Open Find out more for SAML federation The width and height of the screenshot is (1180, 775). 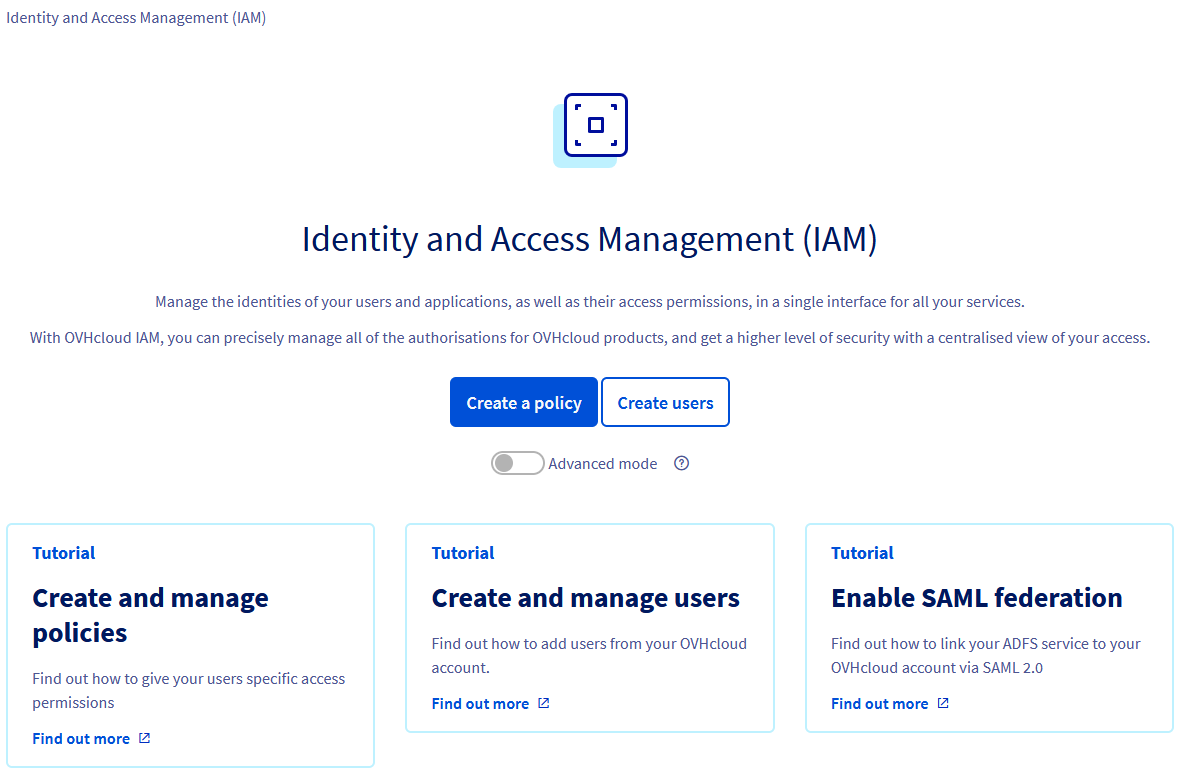click(x=879, y=703)
